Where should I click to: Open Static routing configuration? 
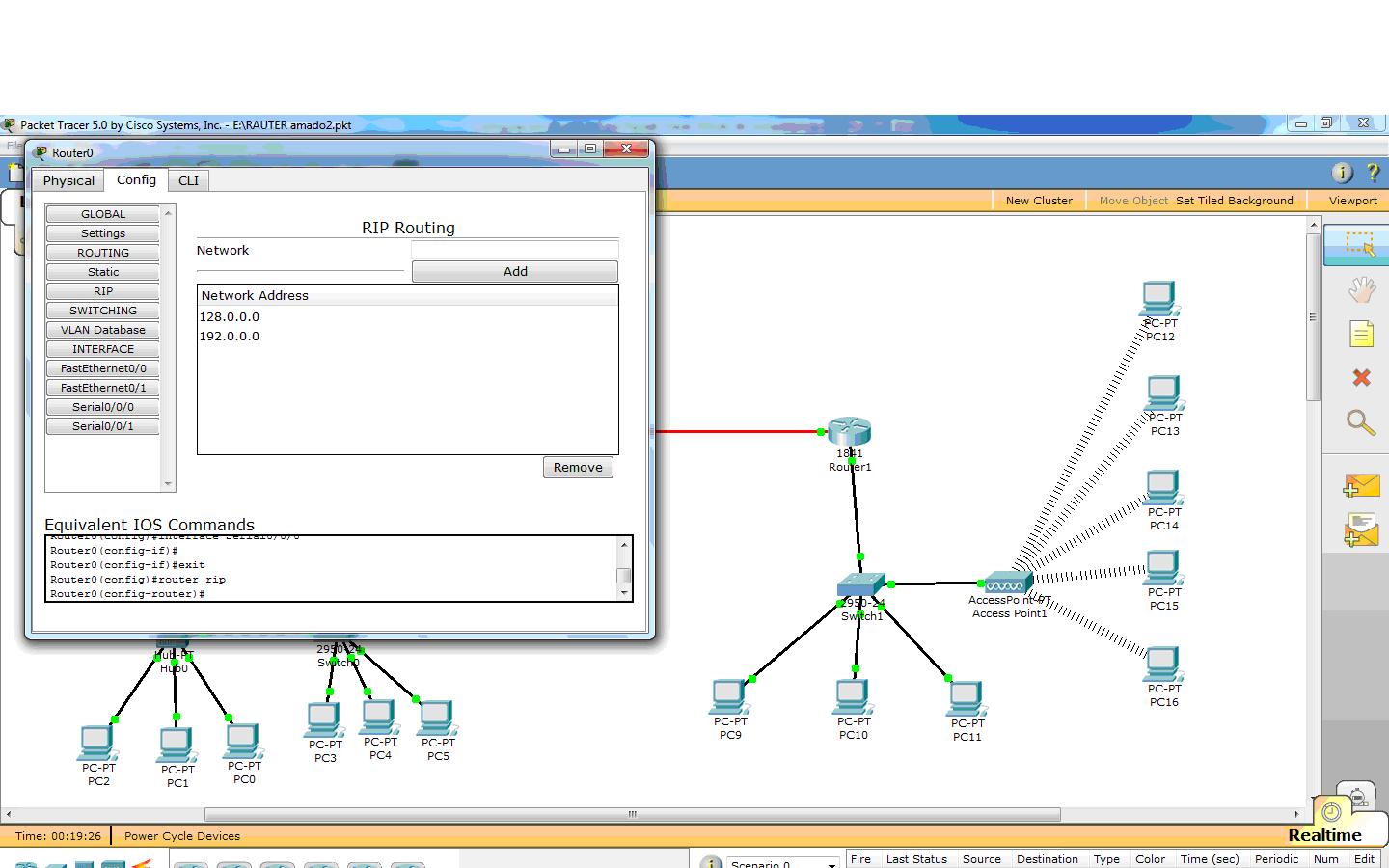pyautogui.click(x=103, y=272)
